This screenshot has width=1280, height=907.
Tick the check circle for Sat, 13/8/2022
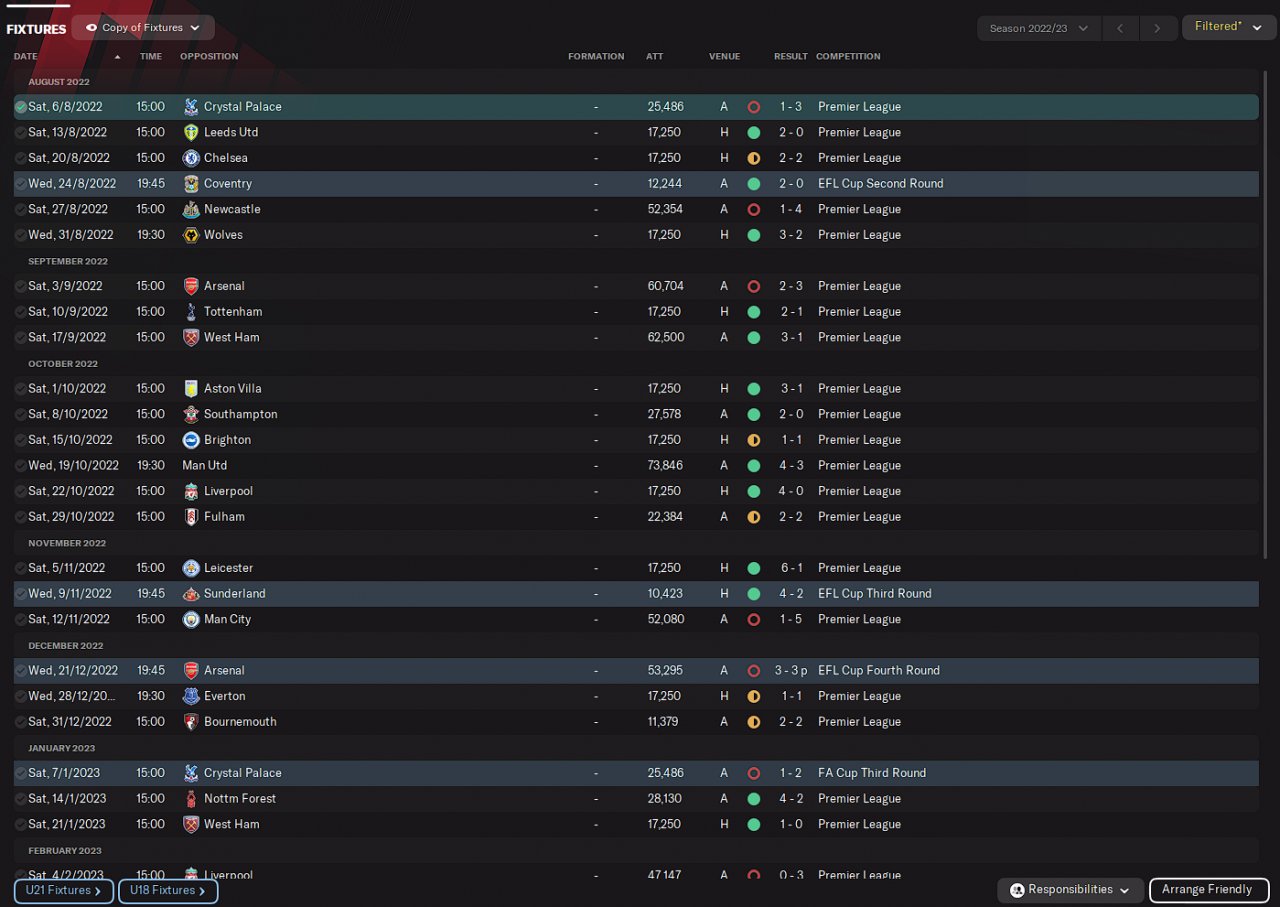tap(21, 132)
